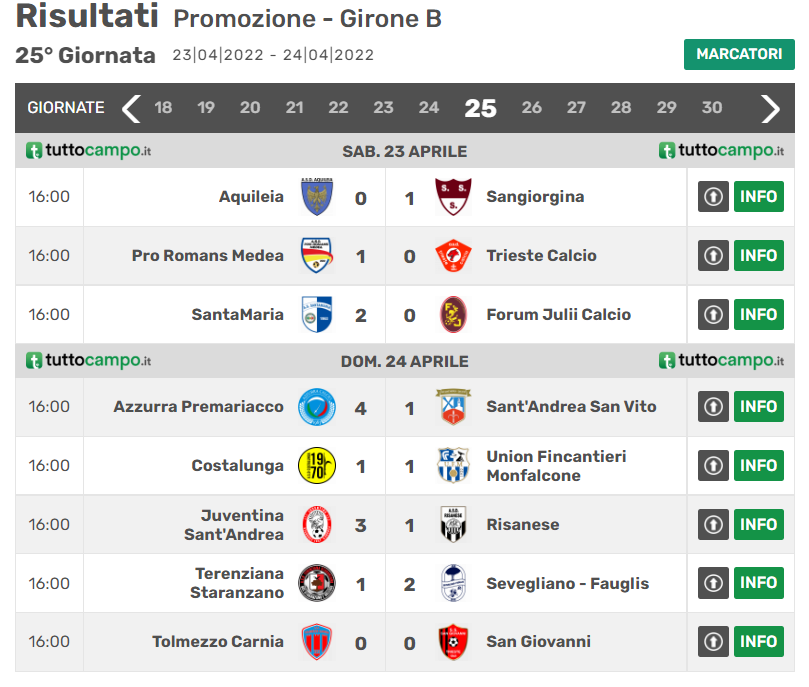Screen dimensions: 809x687
Task: Click the Risanese team crest
Action: 453,524
